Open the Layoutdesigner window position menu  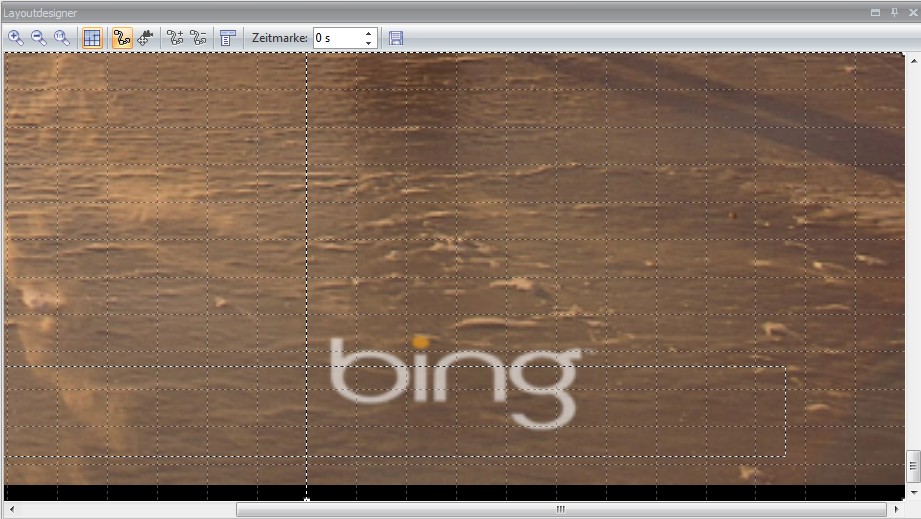(x=876, y=12)
